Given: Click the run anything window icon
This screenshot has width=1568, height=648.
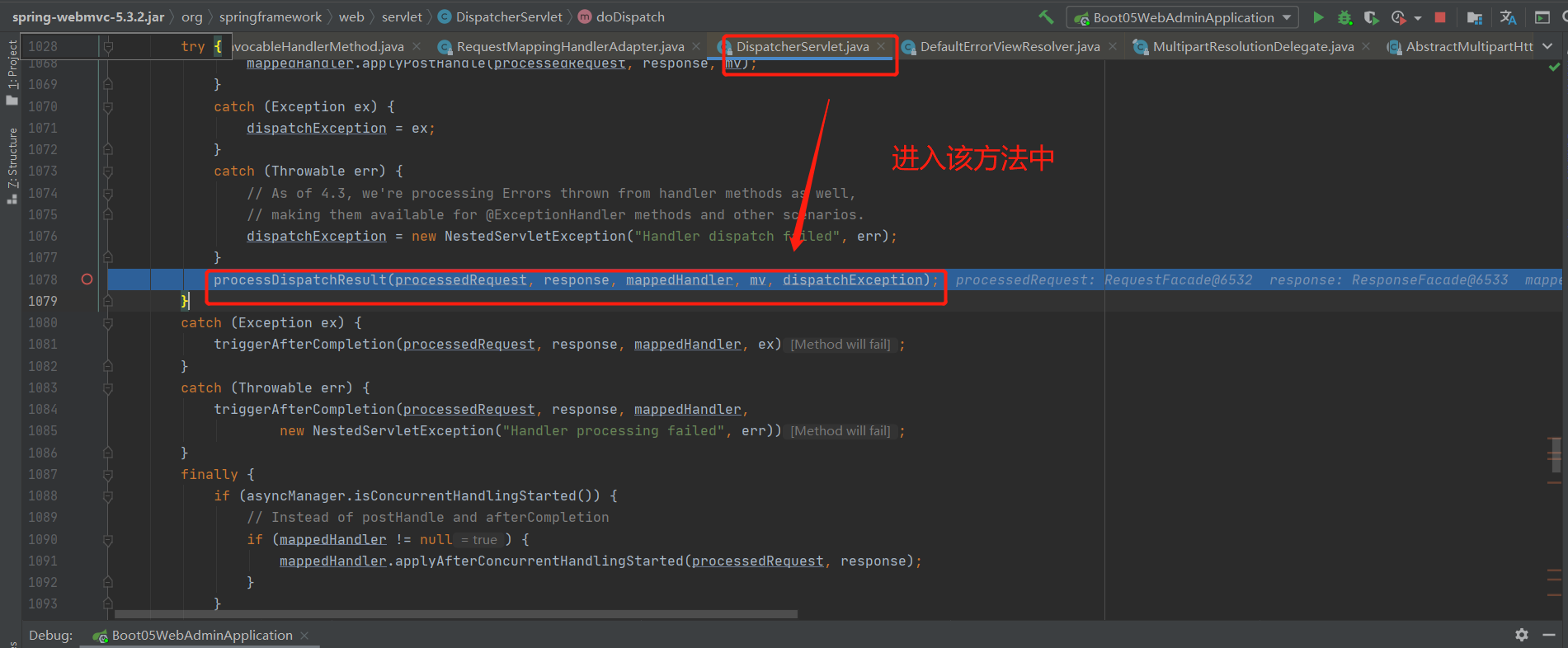Looking at the screenshot, I should pos(1542,17).
